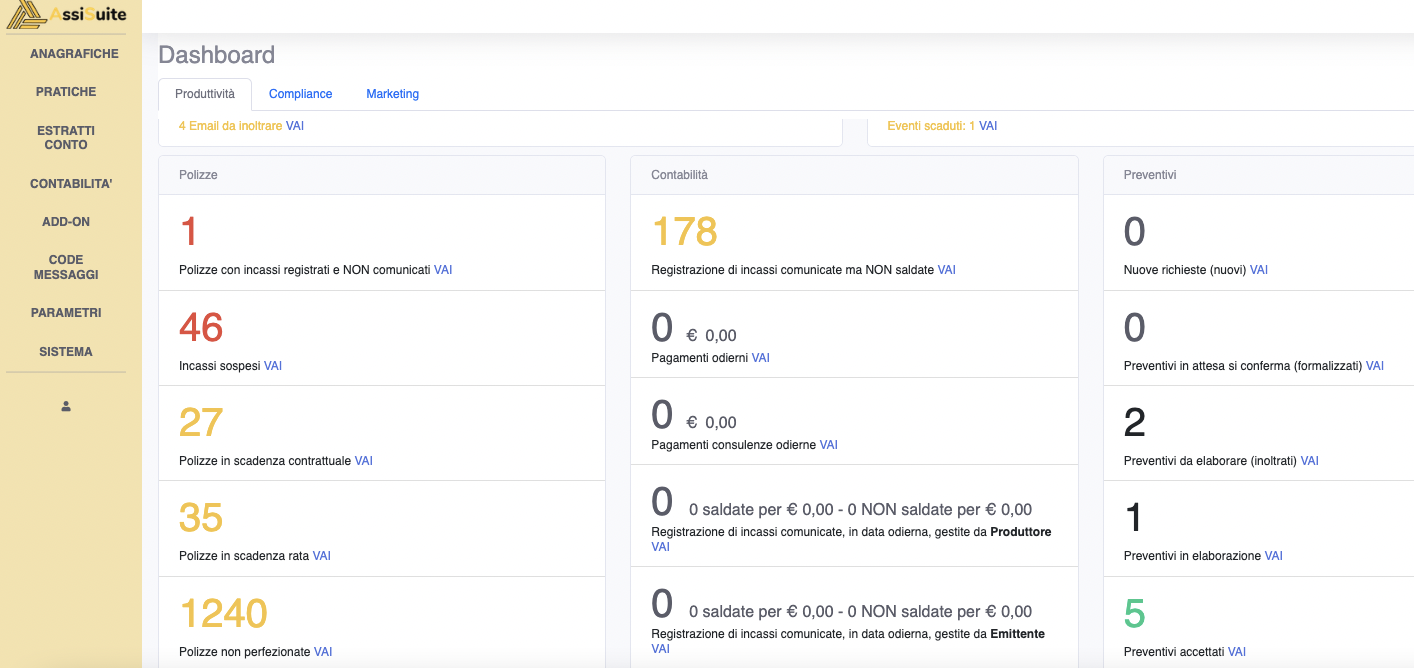Open the CONTABILITA' sidebar menu
The width and height of the screenshot is (1414, 668).
tap(71, 184)
